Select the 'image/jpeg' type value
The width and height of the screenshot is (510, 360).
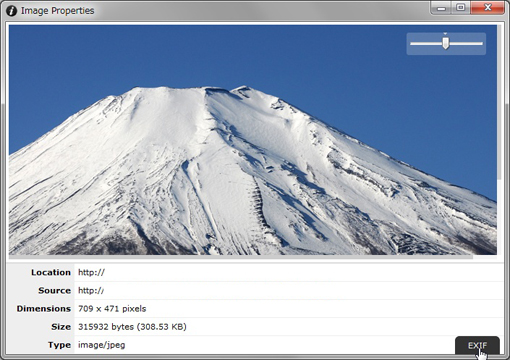pos(102,345)
